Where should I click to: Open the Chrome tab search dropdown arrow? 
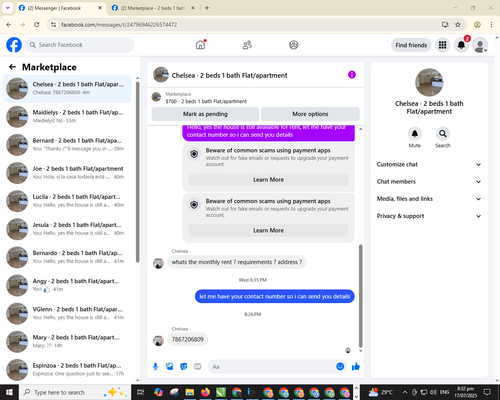[8, 8]
